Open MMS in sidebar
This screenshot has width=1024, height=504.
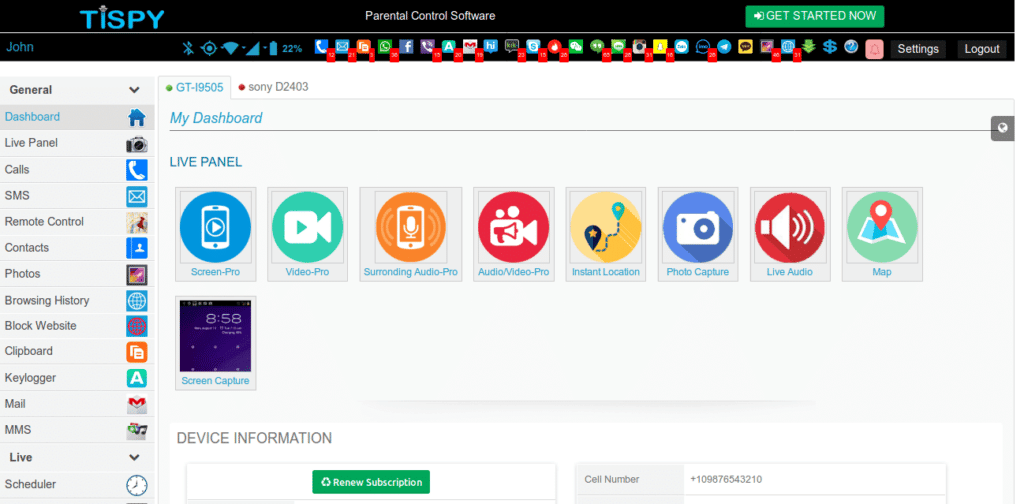[77, 430]
